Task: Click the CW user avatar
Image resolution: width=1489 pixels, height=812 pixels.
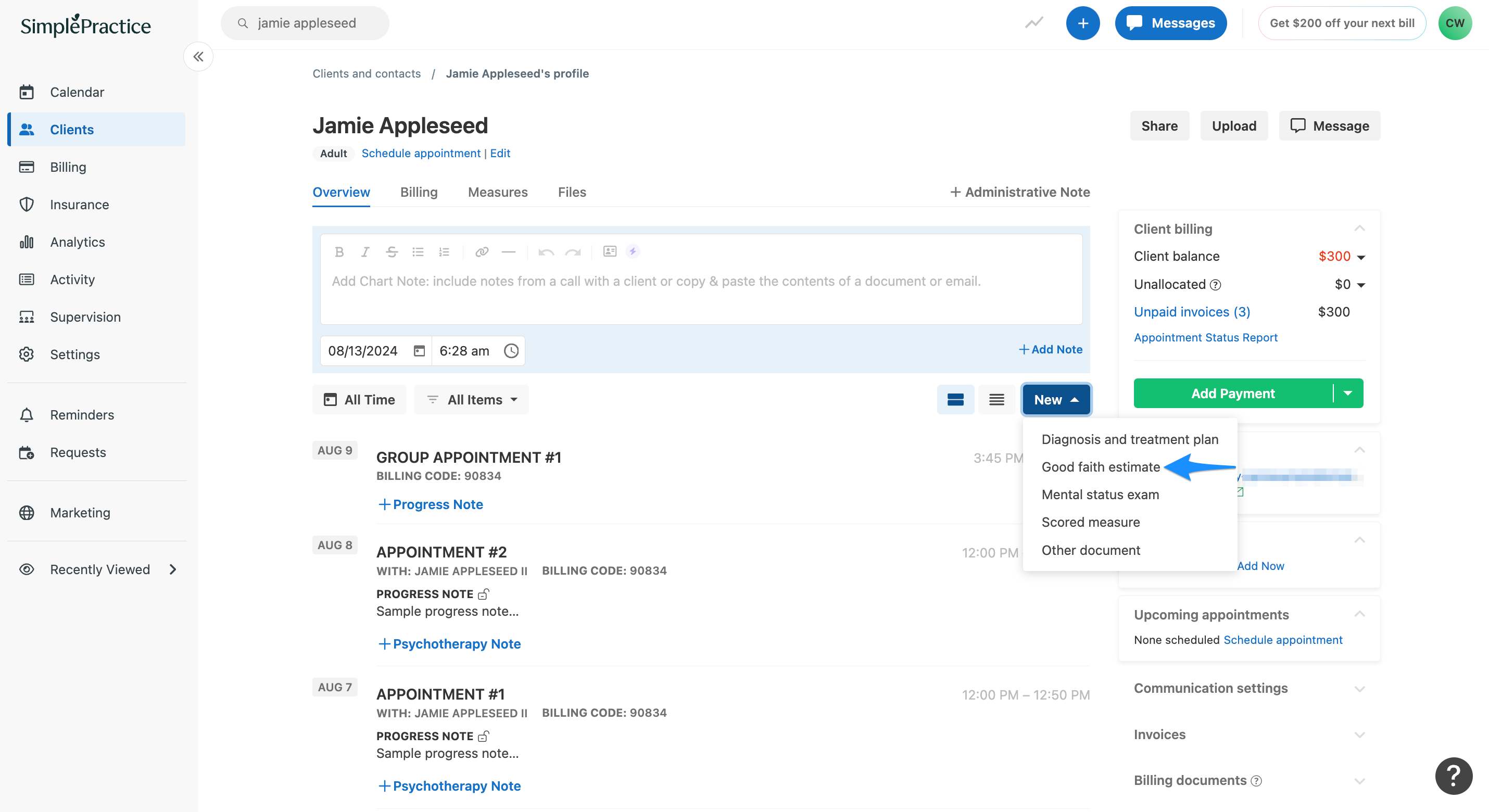Action: coord(1455,23)
